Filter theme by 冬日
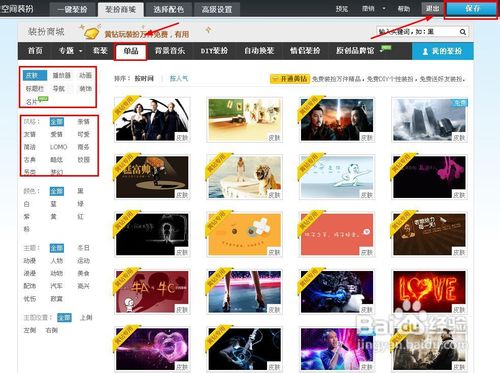Screen dimensions: 500x373 [x=84, y=248]
